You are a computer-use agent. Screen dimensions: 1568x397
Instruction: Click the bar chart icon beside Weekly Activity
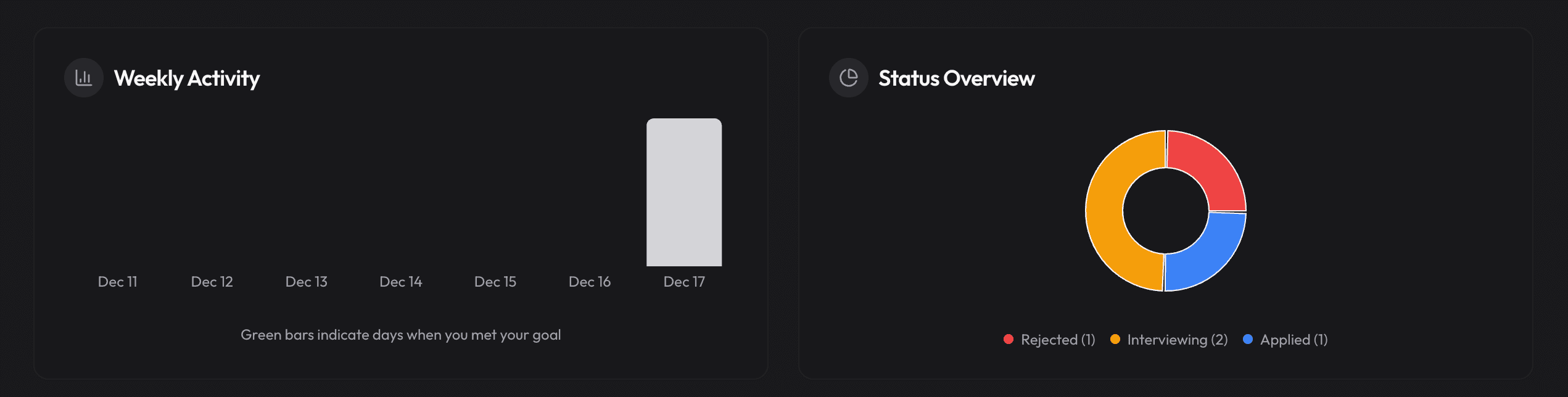pyautogui.click(x=83, y=78)
